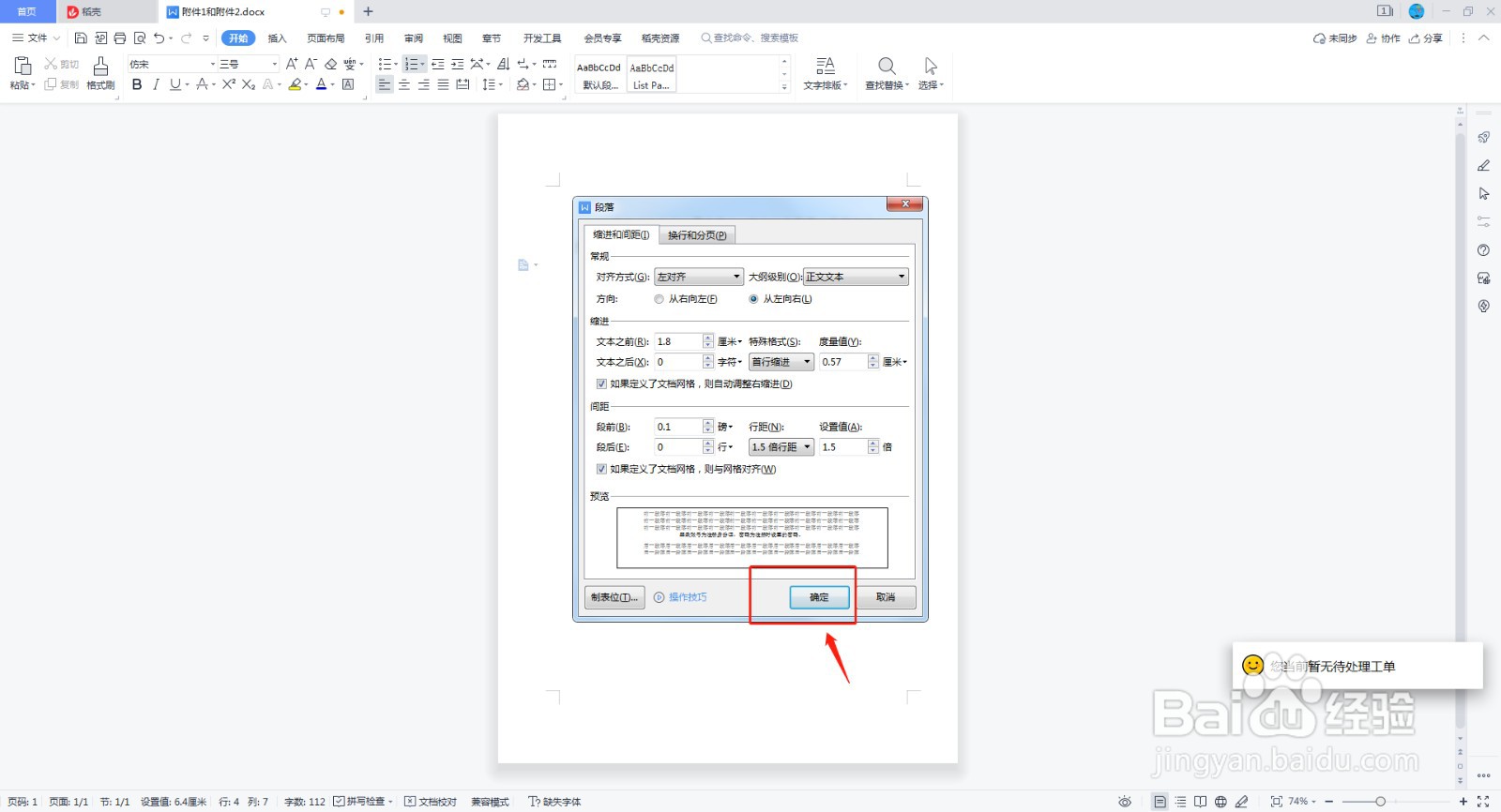Click the Increase font size icon
The image size is (1501, 812).
tap(292, 64)
